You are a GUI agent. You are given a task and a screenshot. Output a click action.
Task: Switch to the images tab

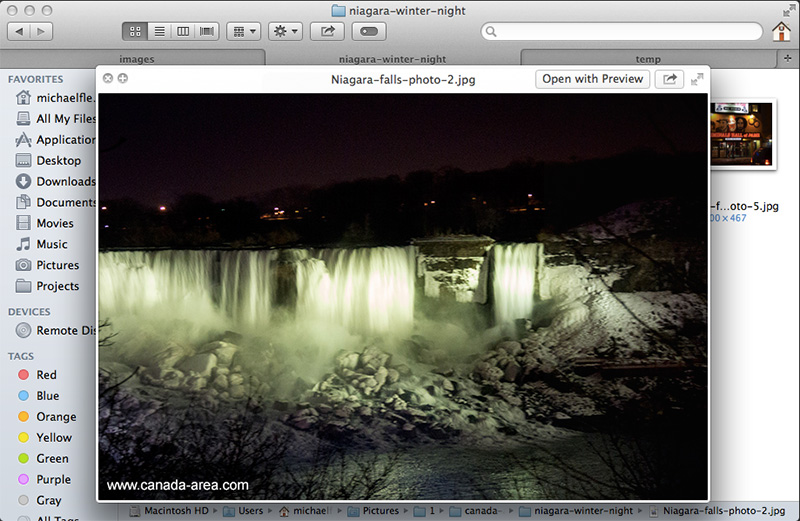tap(136, 59)
